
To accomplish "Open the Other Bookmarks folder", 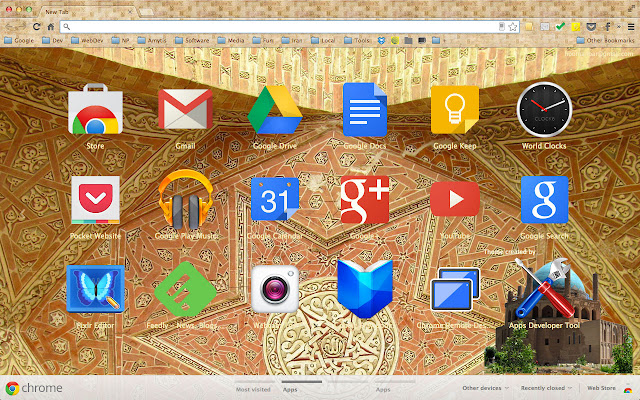I will point(605,40).
